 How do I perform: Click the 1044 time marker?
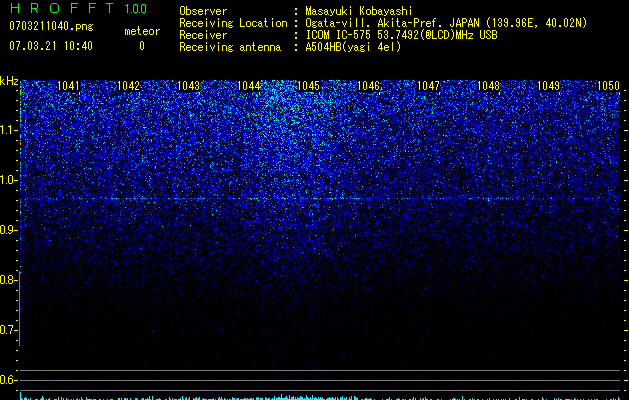(248, 86)
